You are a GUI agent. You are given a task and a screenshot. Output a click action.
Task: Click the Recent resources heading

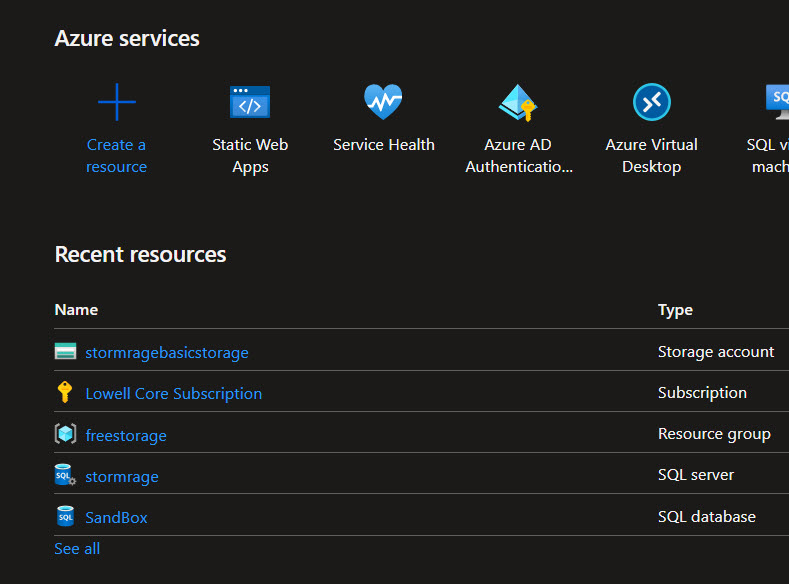coord(140,254)
